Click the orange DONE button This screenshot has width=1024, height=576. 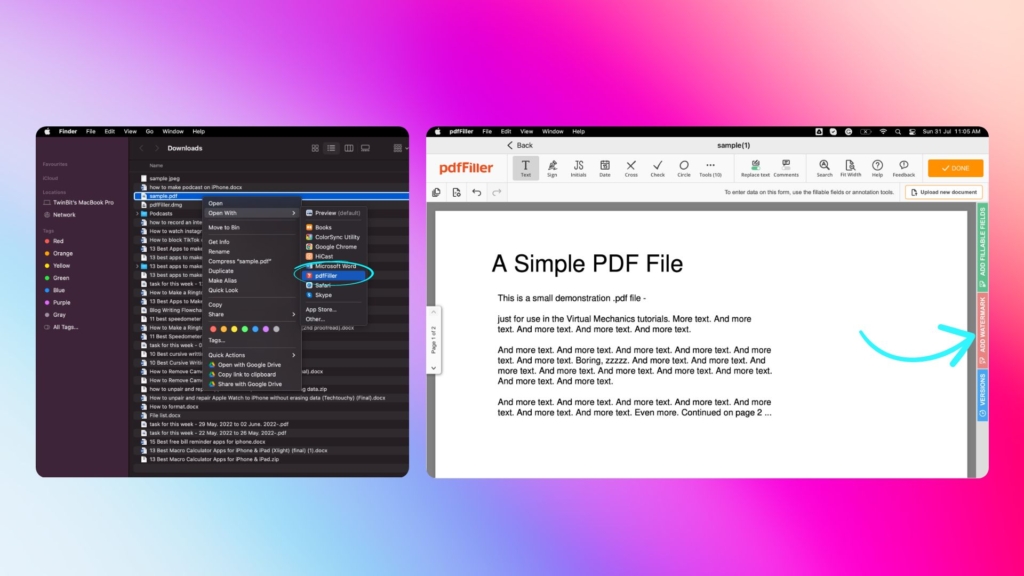coord(955,168)
